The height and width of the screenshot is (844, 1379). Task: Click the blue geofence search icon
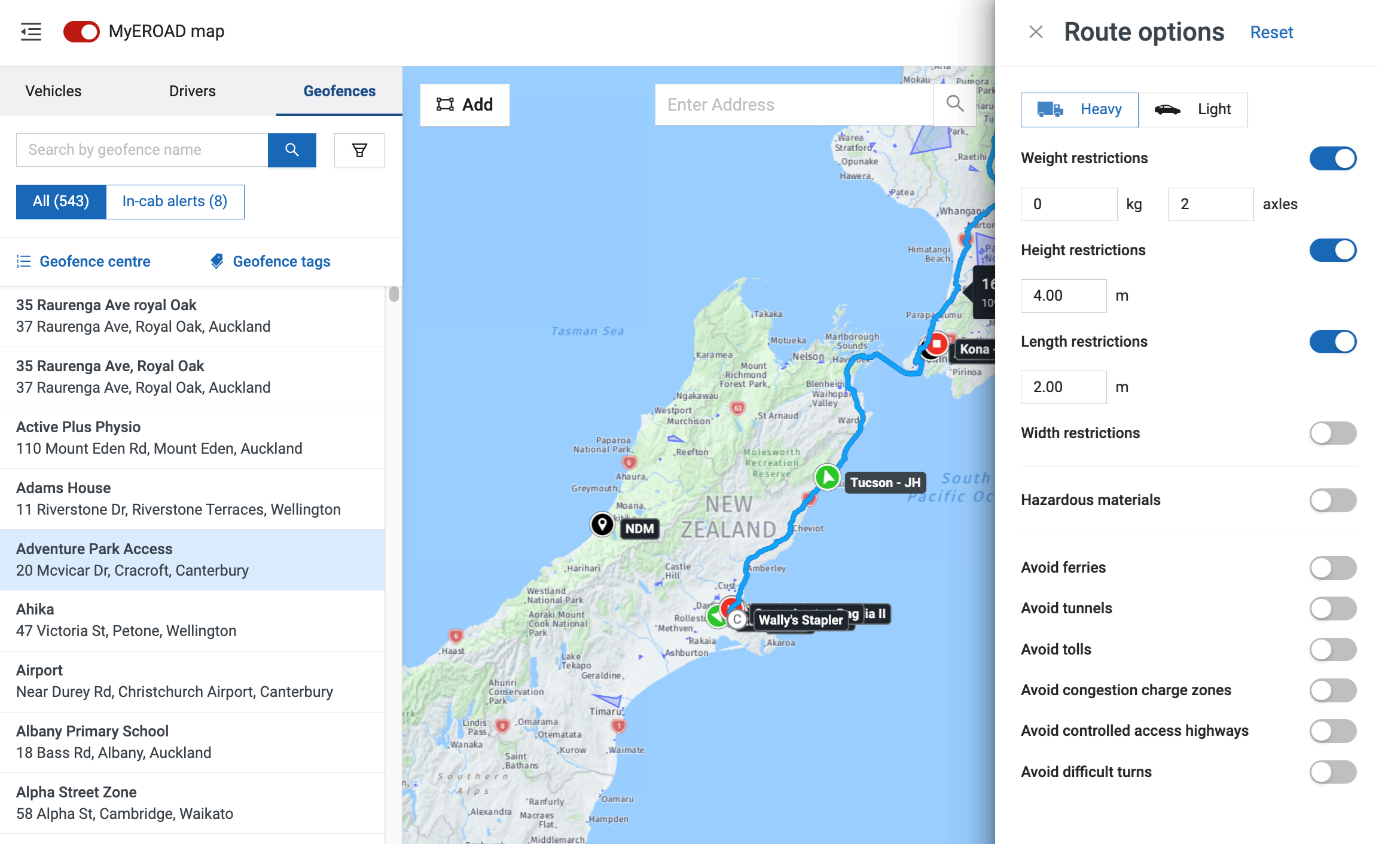click(292, 150)
